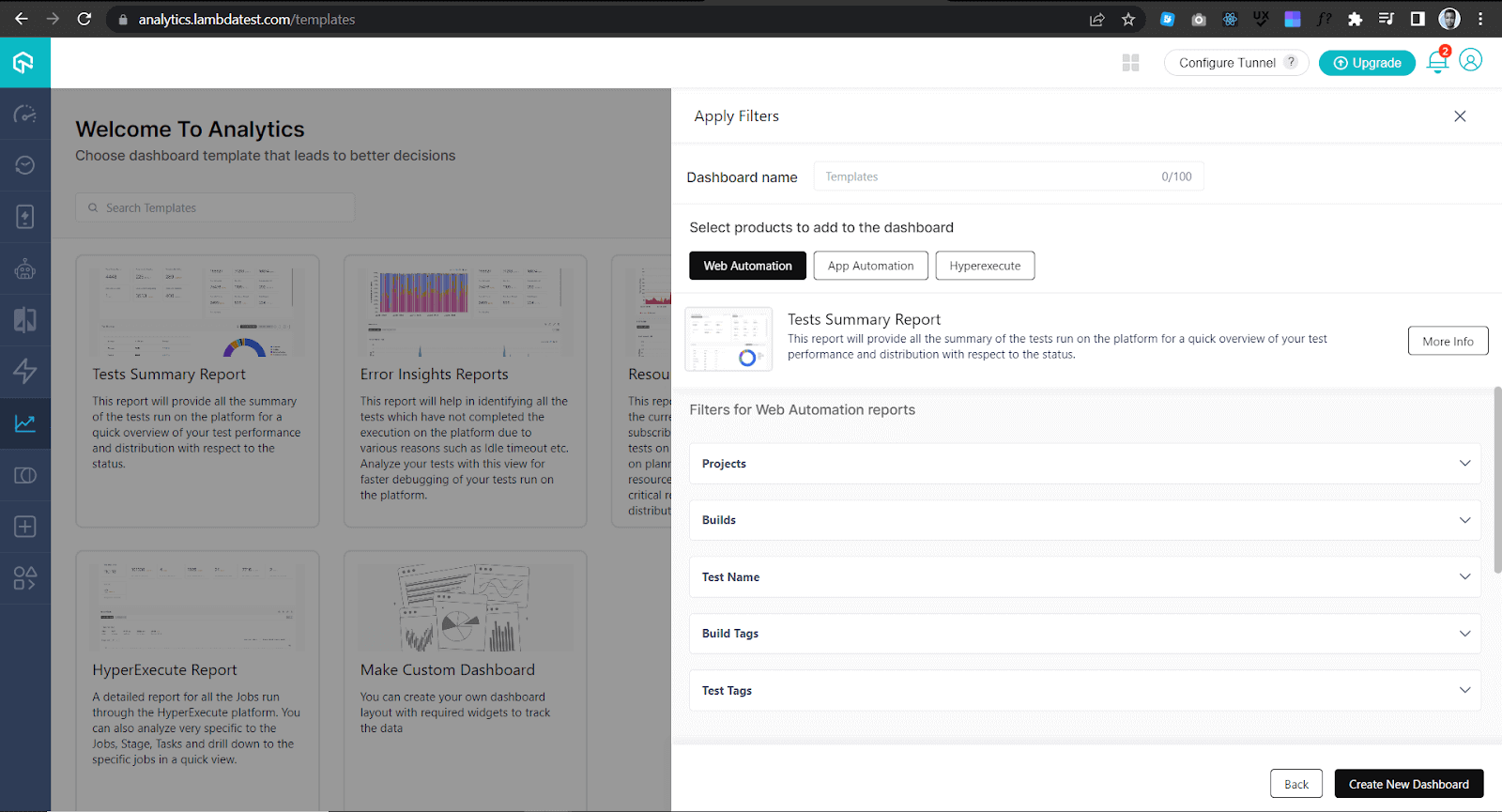Open the Chrome three-dot menu
This screenshot has height=812, width=1502.
(x=1480, y=19)
